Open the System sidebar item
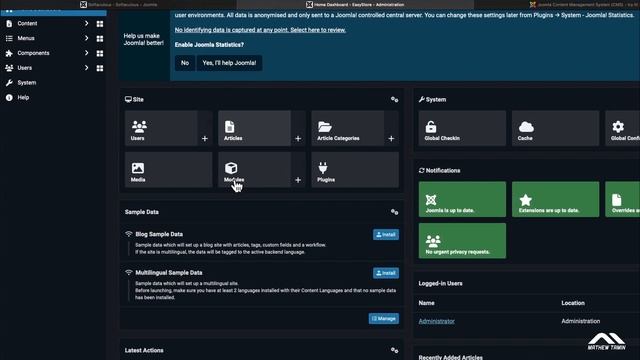Image resolution: width=640 pixels, height=360 pixels. (x=27, y=83)
